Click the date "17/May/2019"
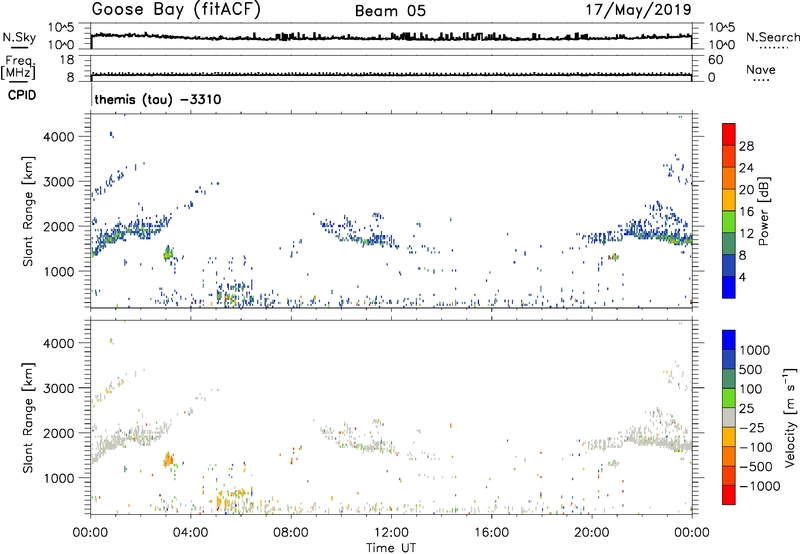The width and height of the screenshot is (800, 554). (638, 10)
